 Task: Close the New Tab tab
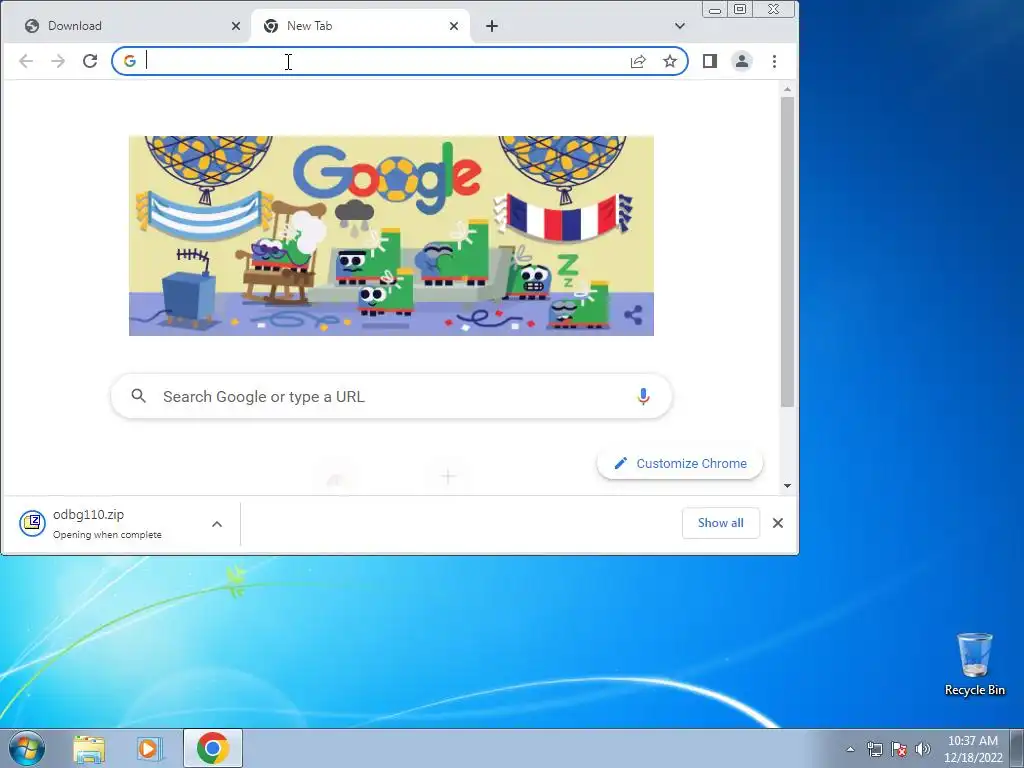point(454,26)
